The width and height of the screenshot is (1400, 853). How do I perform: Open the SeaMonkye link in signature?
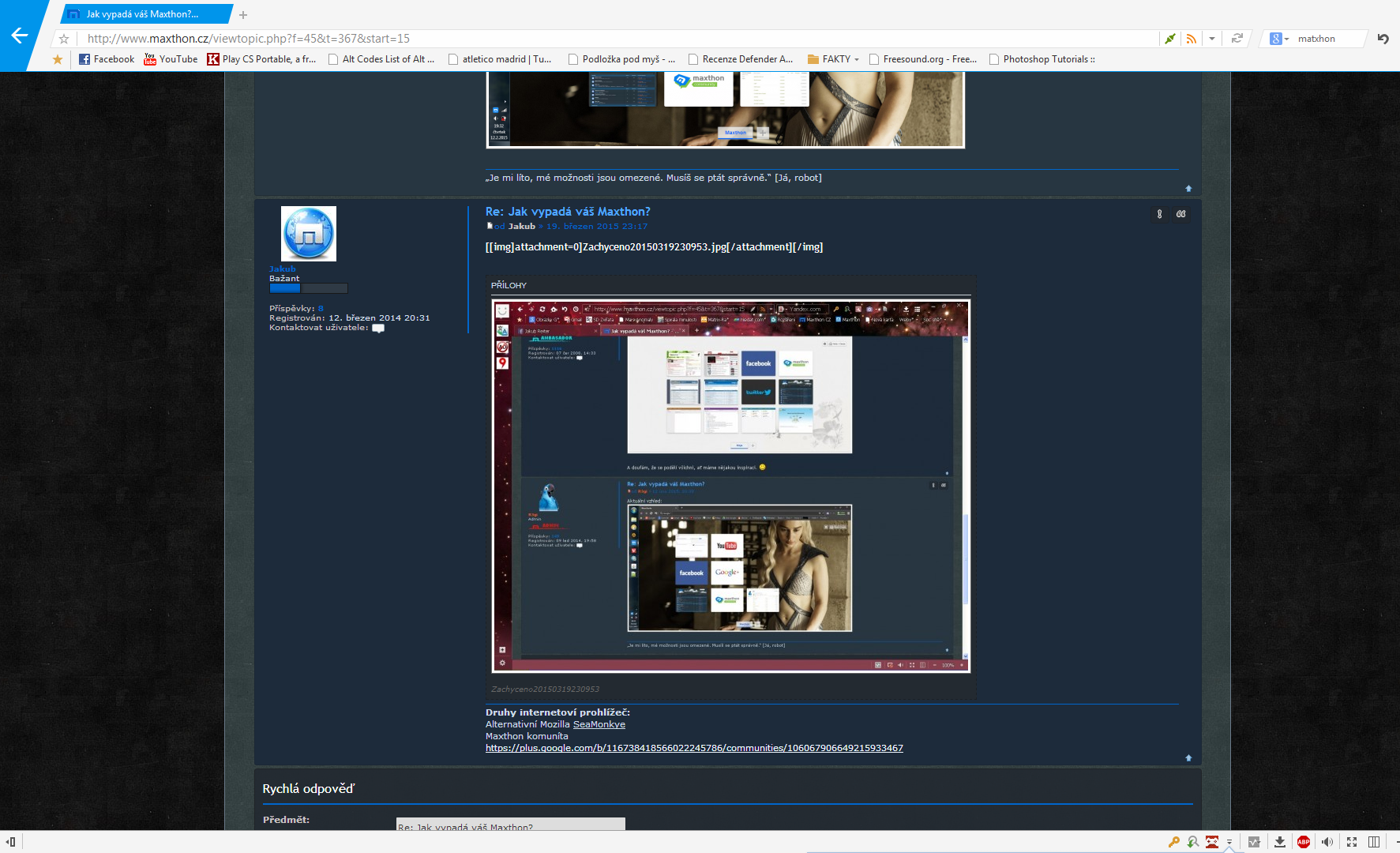pos(599,724)
